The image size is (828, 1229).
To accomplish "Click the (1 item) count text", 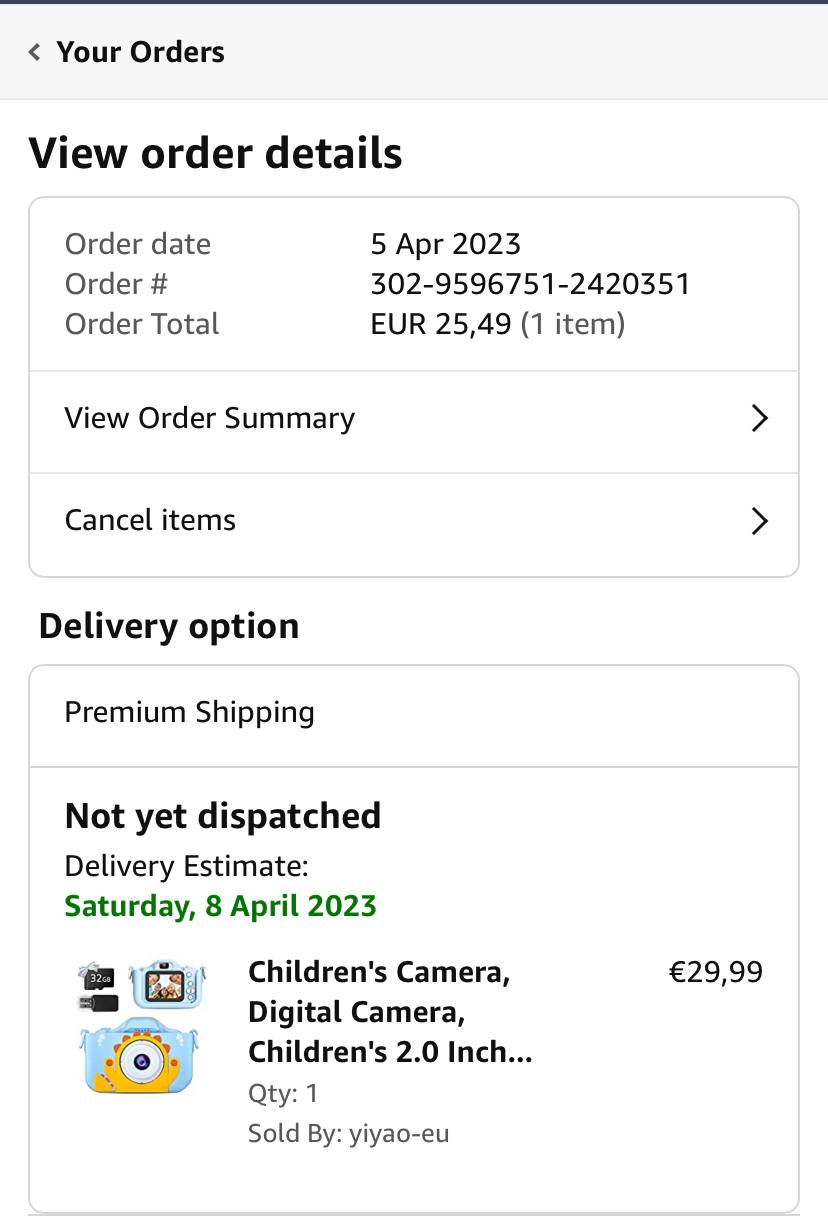I will point(573,324).
